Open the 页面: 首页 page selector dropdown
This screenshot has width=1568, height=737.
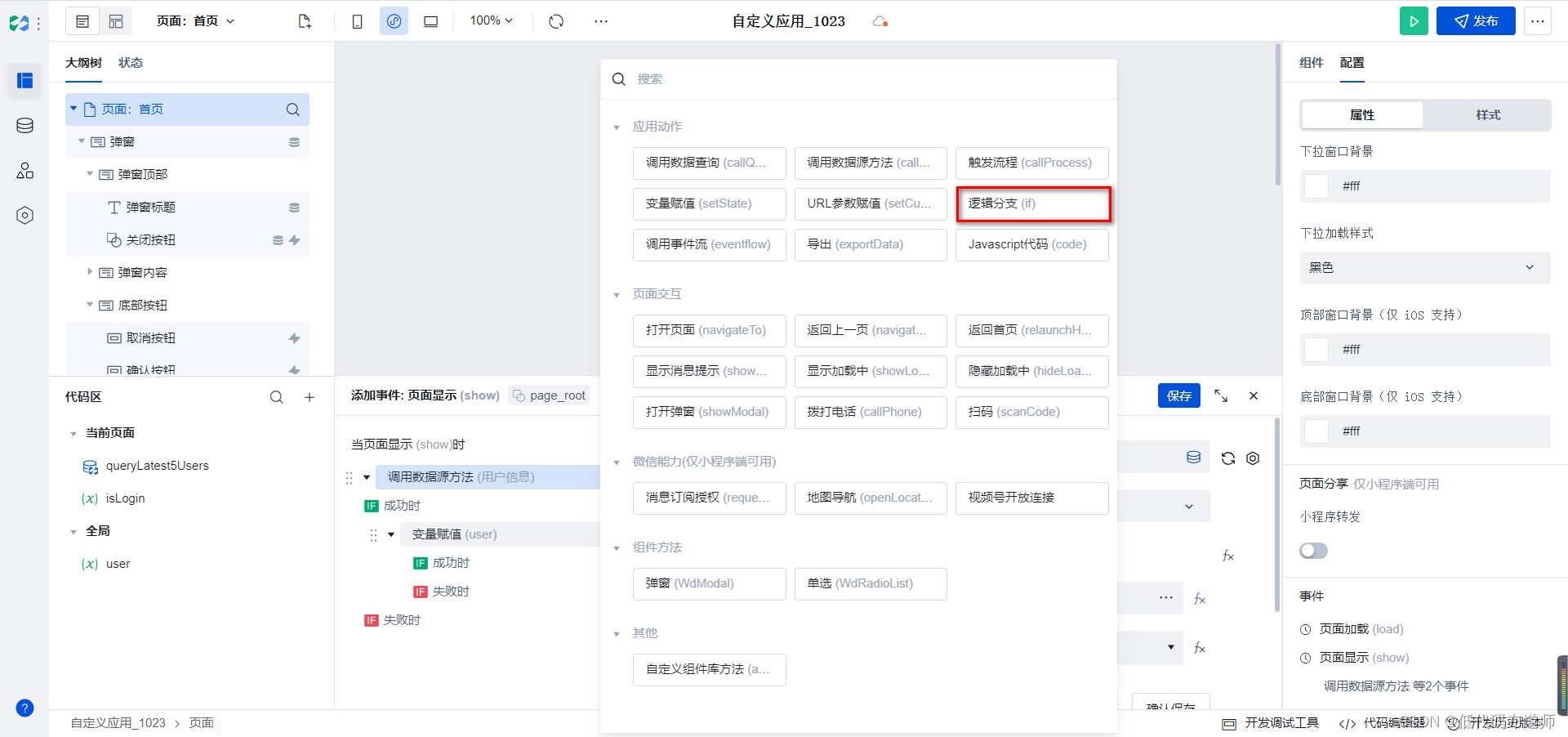pyautogui.click(x=195, y=21)
